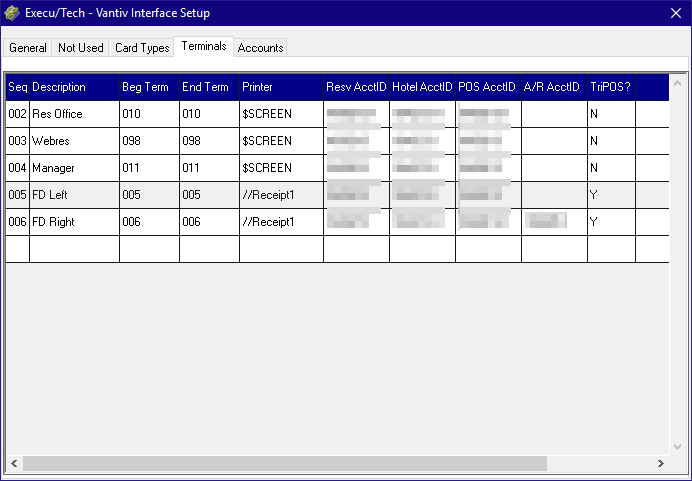This screenshot has width=692, height=481.
Task: Click $SCREEN printer cell for Manager
Action: [x=281, y=168]
